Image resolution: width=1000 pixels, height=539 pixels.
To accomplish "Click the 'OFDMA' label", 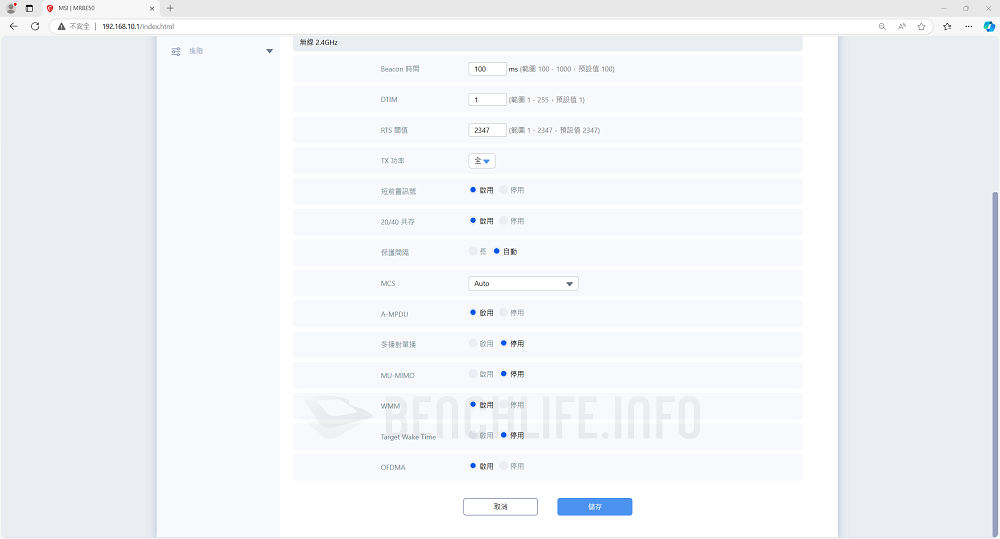I will (x=393, y=468).
